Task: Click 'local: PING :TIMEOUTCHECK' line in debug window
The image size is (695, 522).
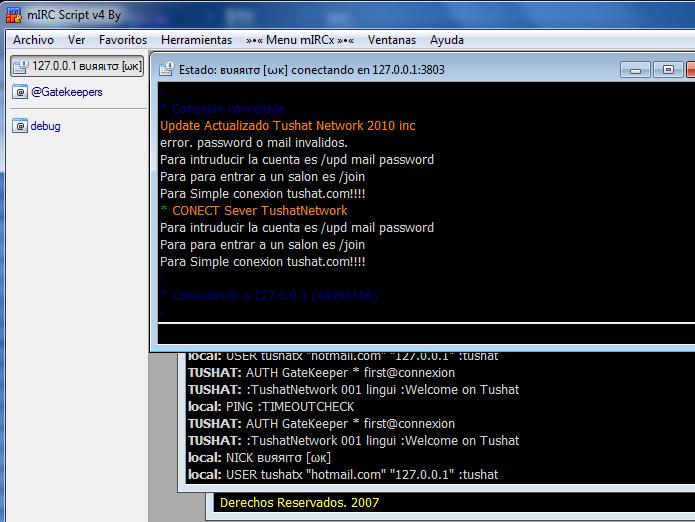Action: coord(271,406)
